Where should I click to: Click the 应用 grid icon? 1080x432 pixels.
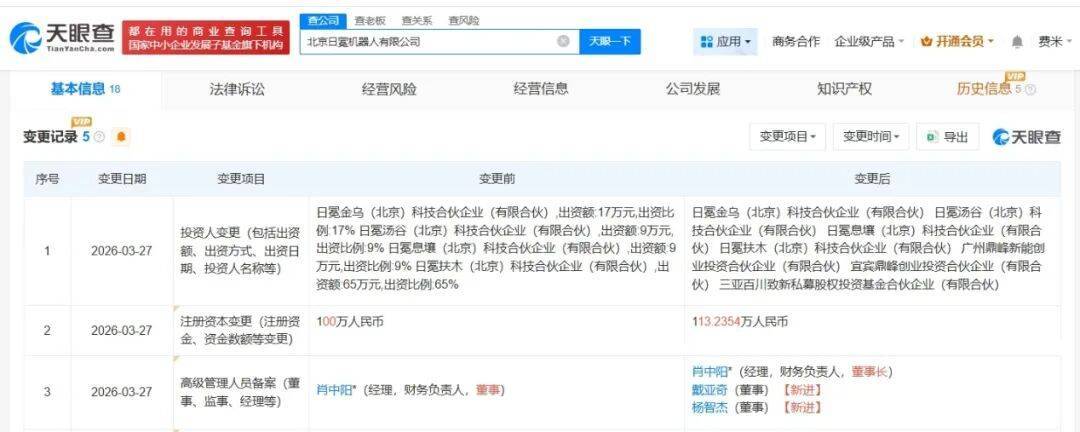coord(706,42)
